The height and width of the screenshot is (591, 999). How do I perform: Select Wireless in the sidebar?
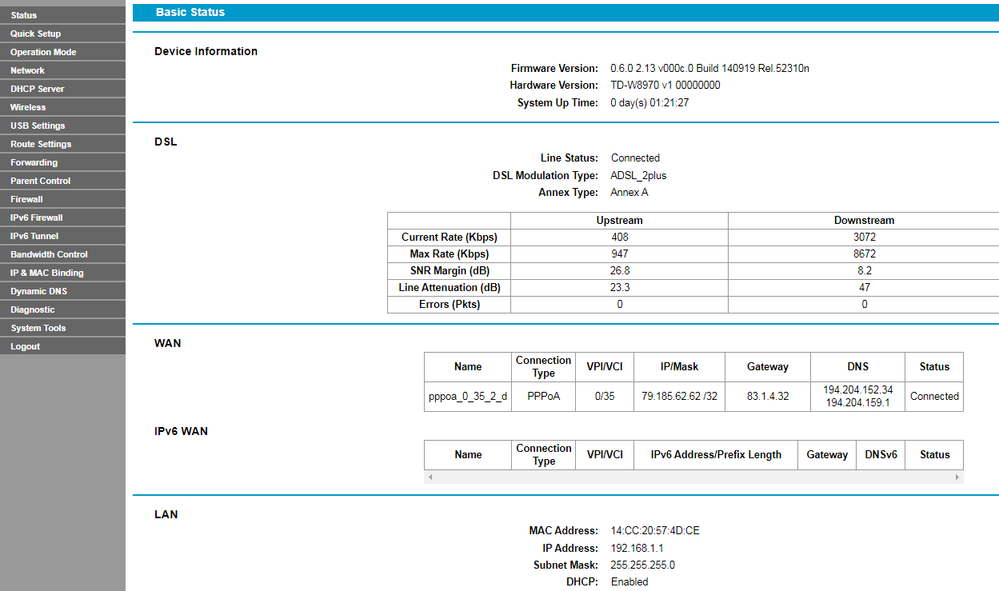tap(28, 107)
